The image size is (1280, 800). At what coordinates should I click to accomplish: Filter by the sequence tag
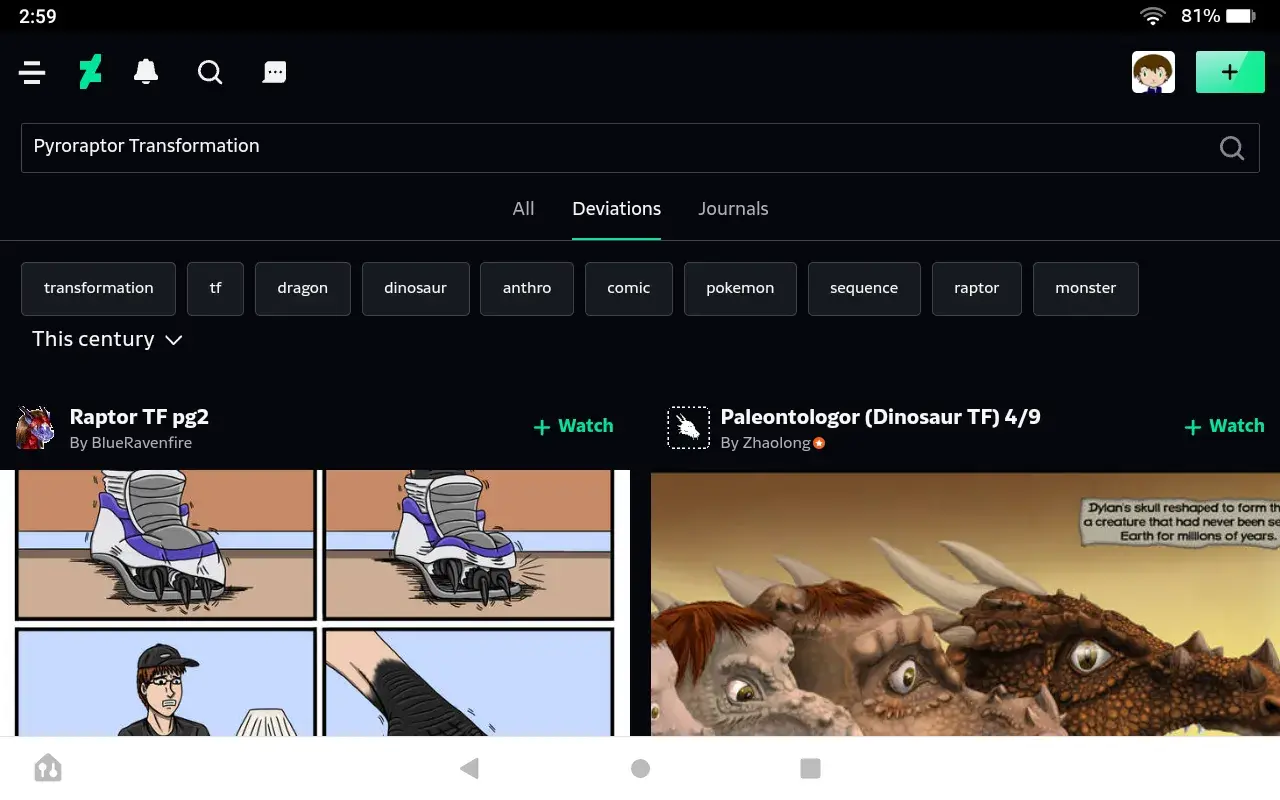pyautogui.click(x=864, y=288)
